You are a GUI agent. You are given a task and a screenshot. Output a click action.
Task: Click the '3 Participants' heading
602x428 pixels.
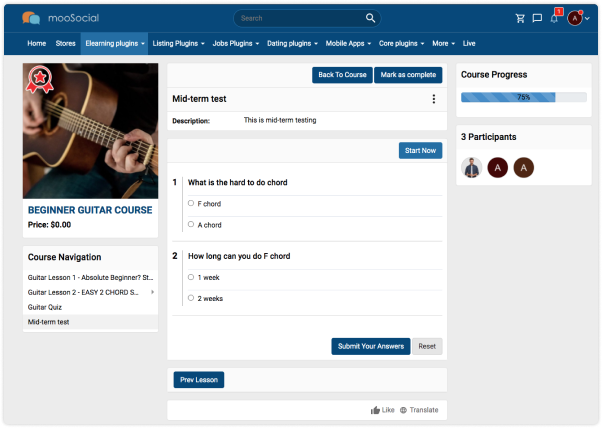(x=488, y=137)
